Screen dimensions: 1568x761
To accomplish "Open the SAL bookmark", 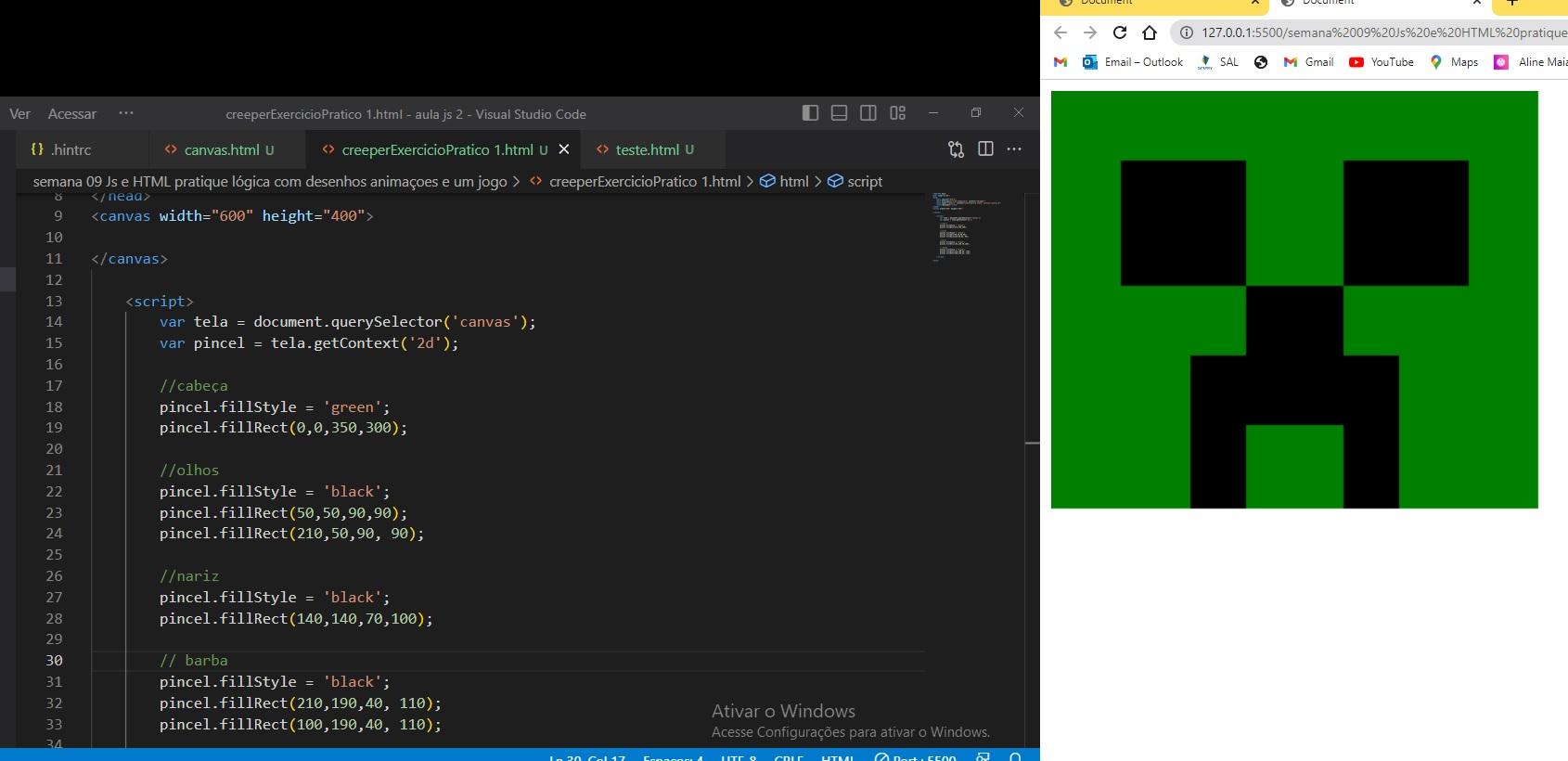I will (x=1218, y=62).
